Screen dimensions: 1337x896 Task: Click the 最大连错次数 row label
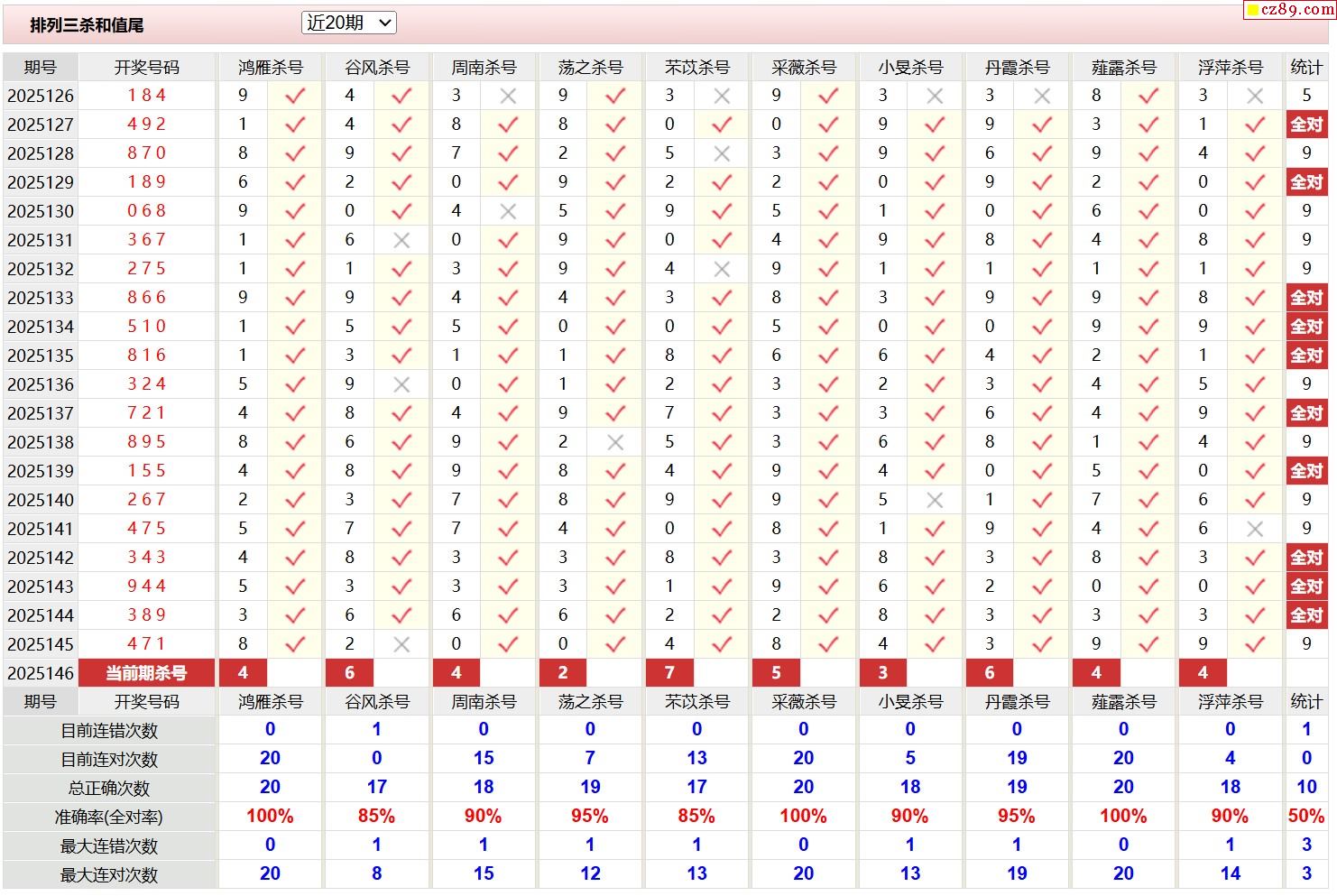[x=109, y=846]
